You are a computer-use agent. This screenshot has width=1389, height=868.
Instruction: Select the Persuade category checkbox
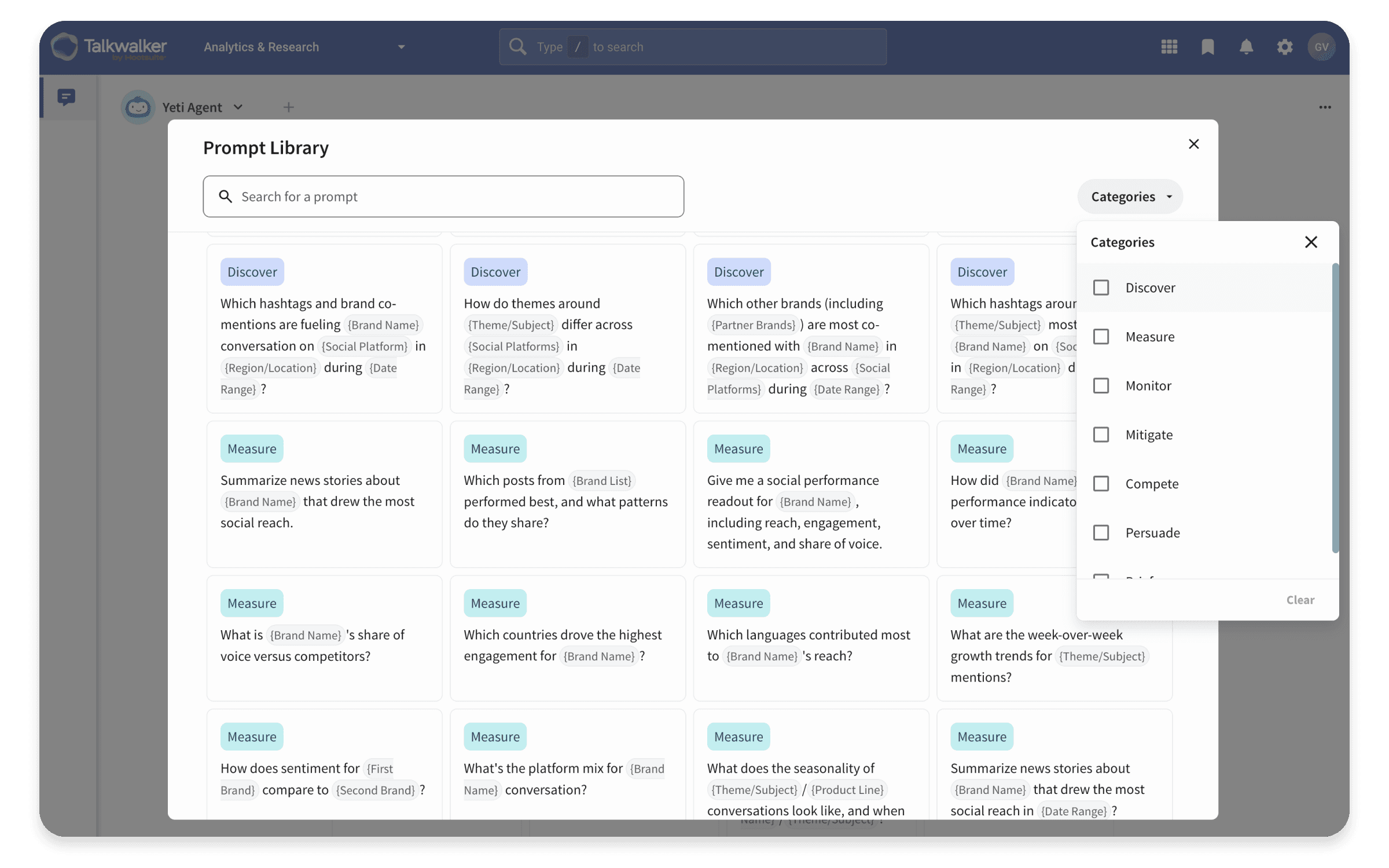coord(1101,532)
